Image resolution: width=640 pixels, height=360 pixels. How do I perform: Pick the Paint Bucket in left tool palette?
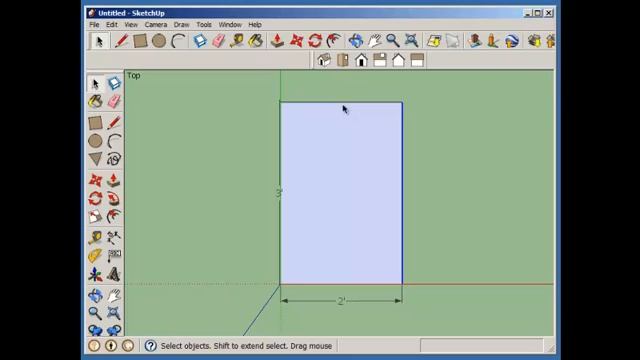(x=96, y=102)
